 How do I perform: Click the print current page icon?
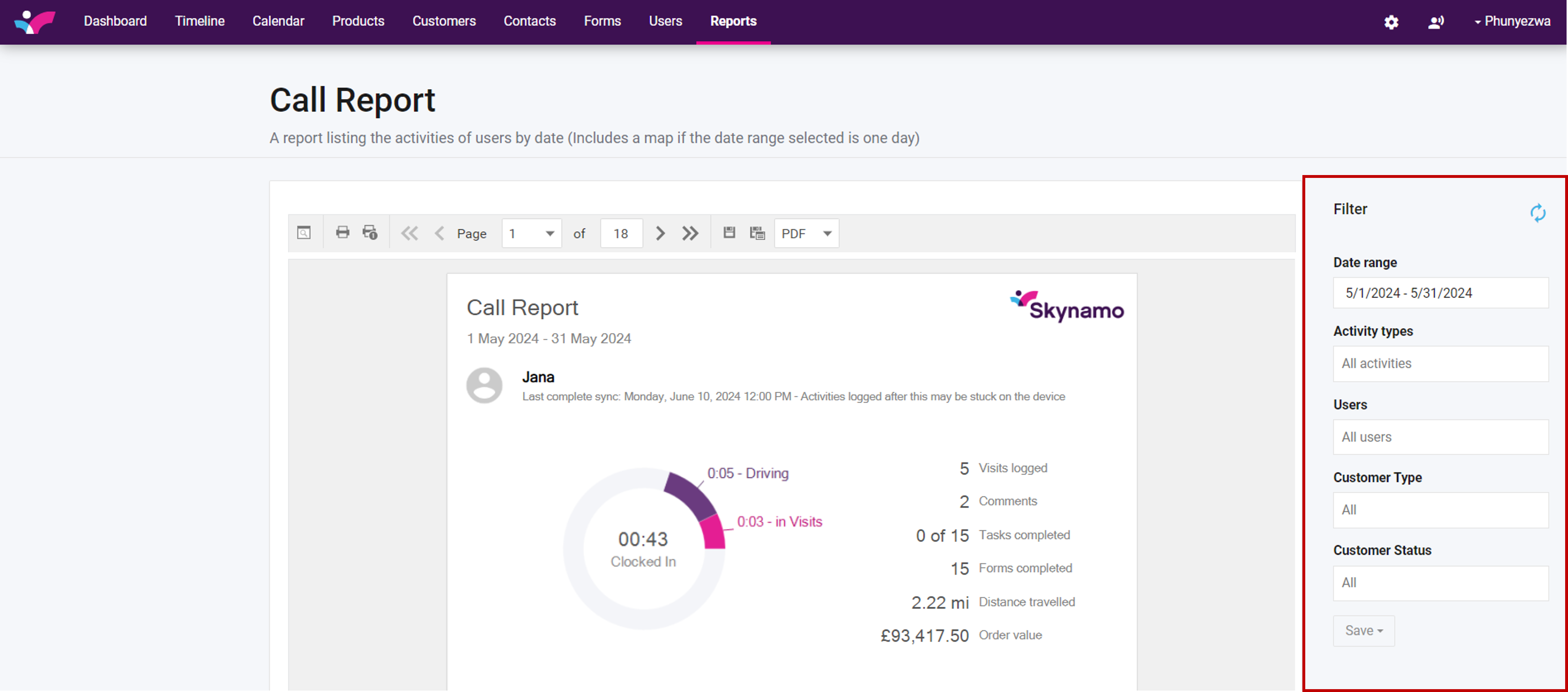(x=370, y=233)
